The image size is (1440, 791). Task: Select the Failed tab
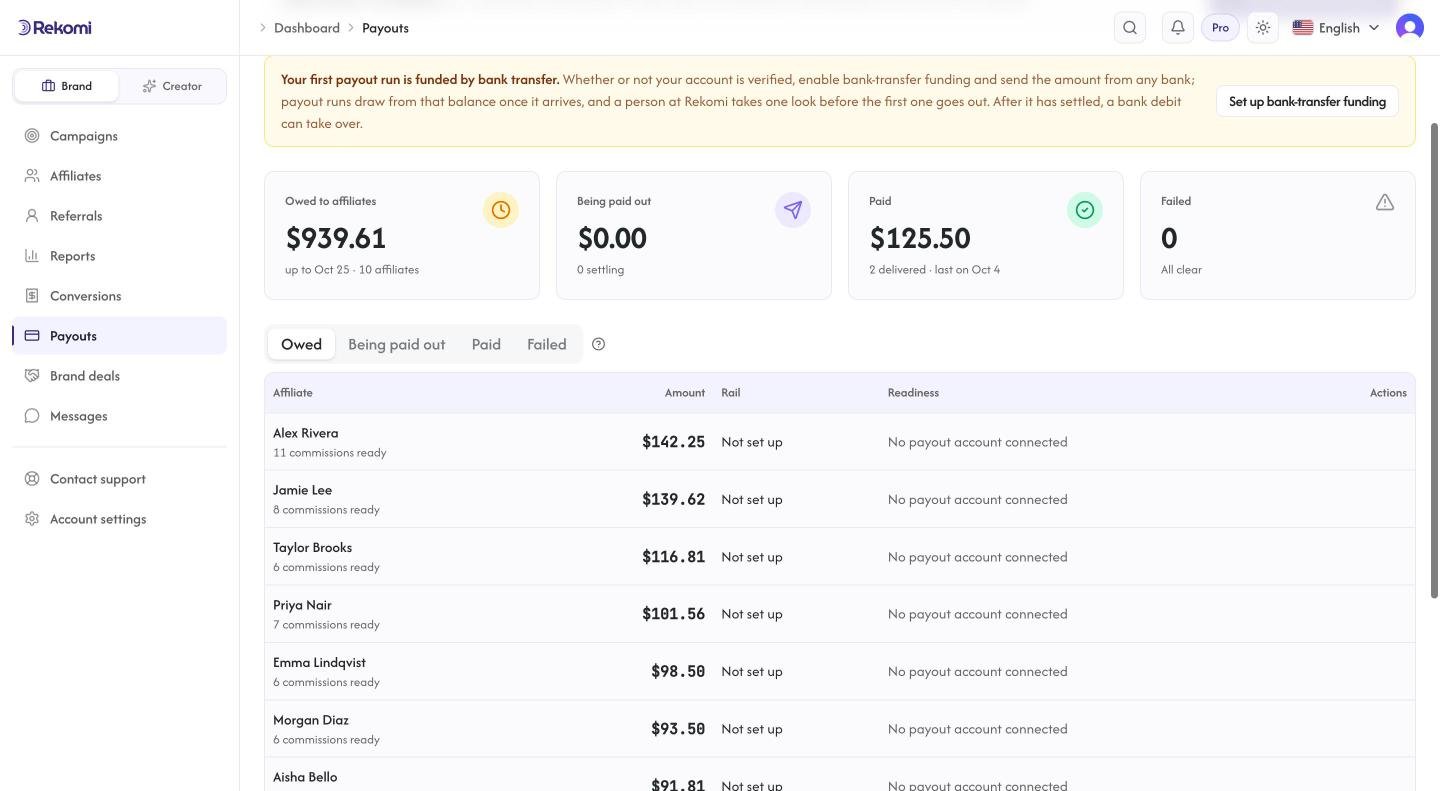[547, 344]
